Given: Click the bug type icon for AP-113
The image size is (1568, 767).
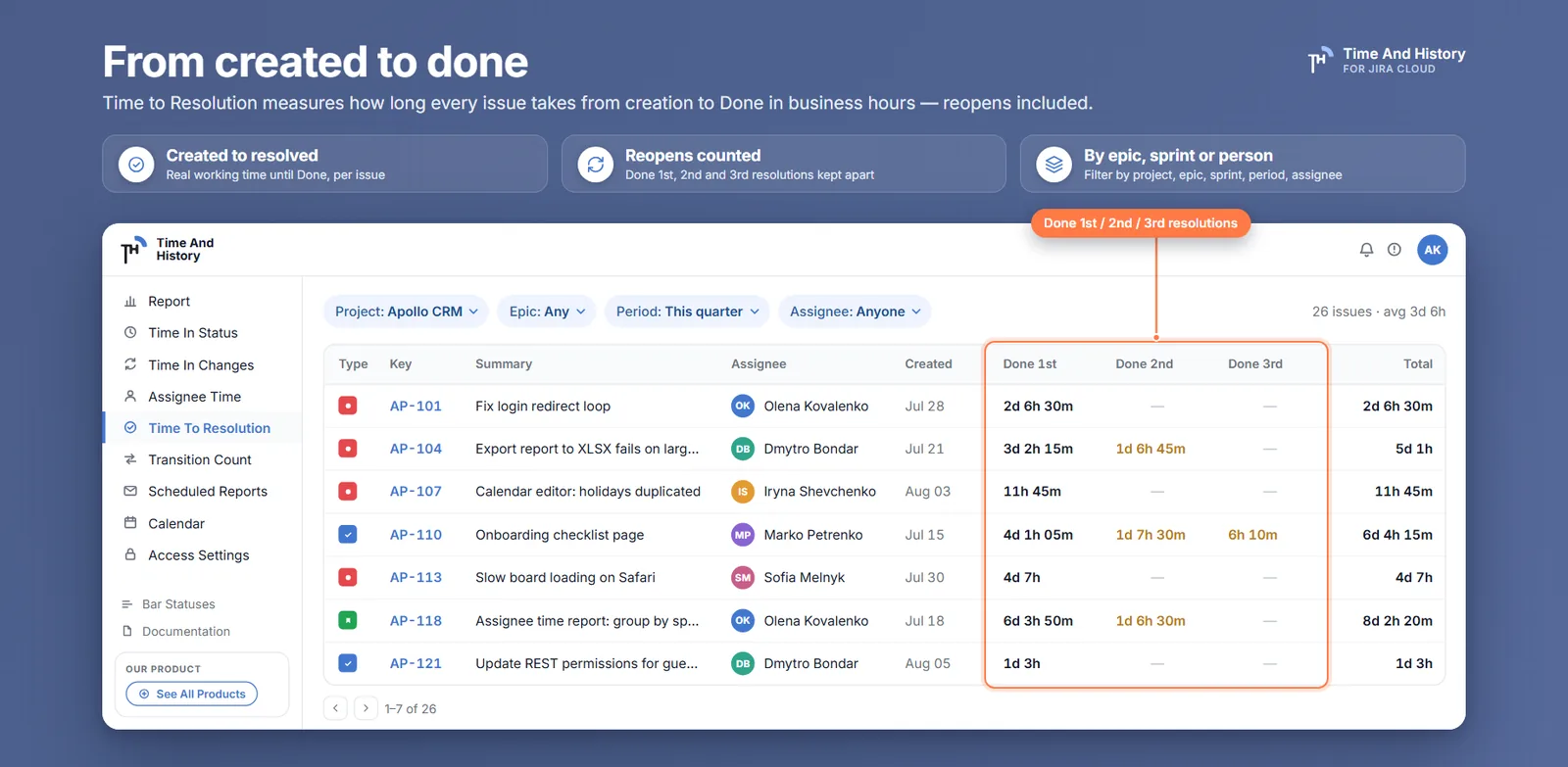Looking at the screenshot, I should tap(348, 577).
